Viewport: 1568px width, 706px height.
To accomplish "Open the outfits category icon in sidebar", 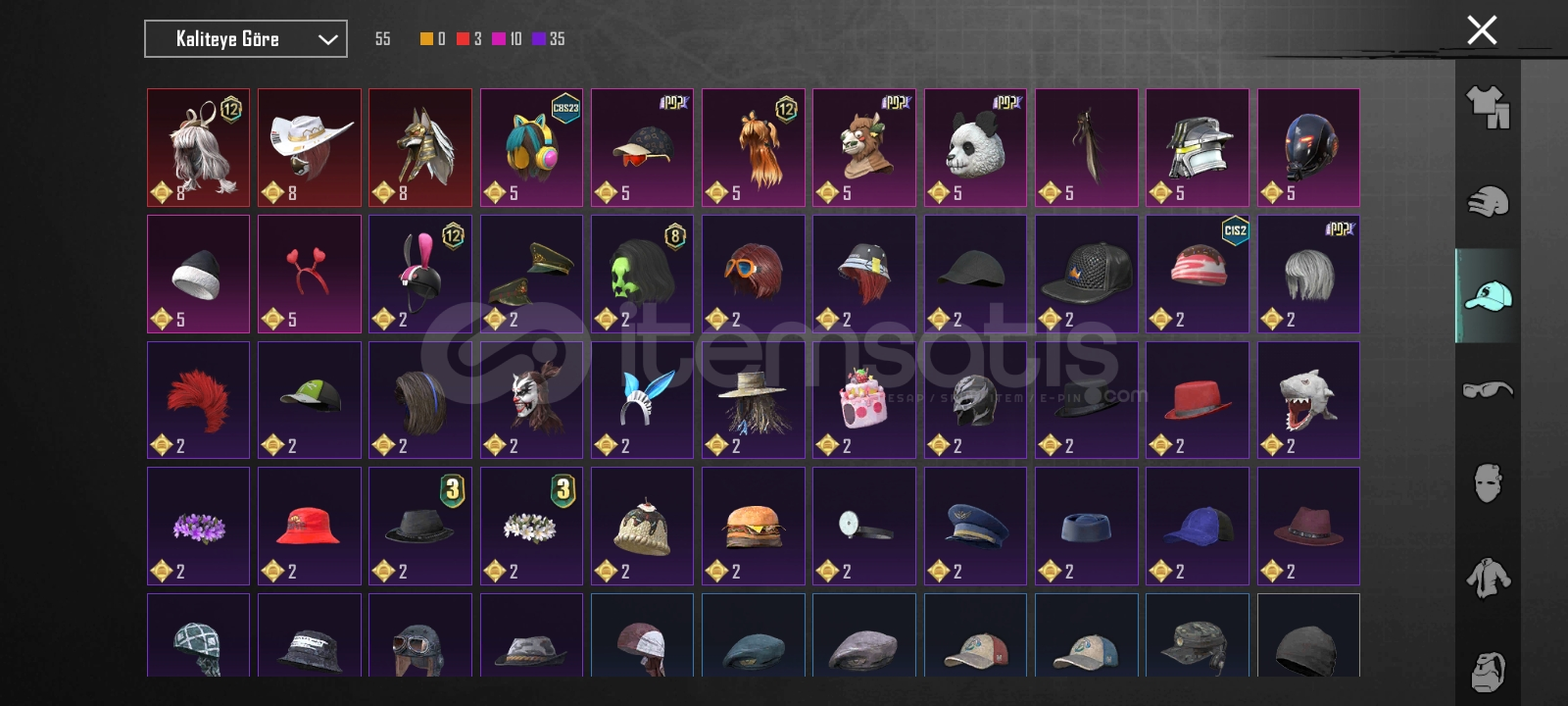I will 1488,107.
